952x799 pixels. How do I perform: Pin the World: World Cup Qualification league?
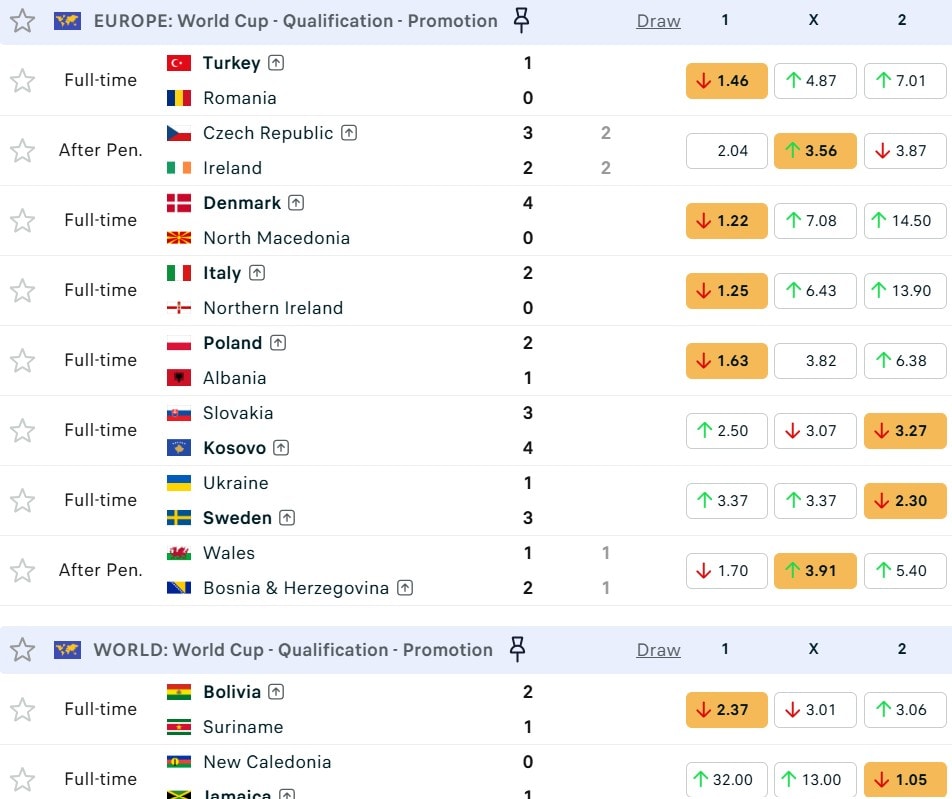pos(517,650)
